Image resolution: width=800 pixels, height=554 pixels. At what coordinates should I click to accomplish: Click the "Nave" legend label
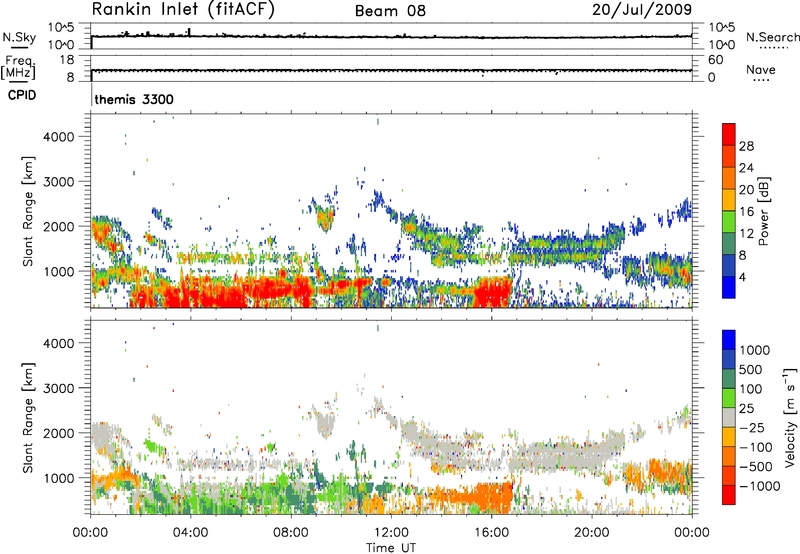pos(761,70)
